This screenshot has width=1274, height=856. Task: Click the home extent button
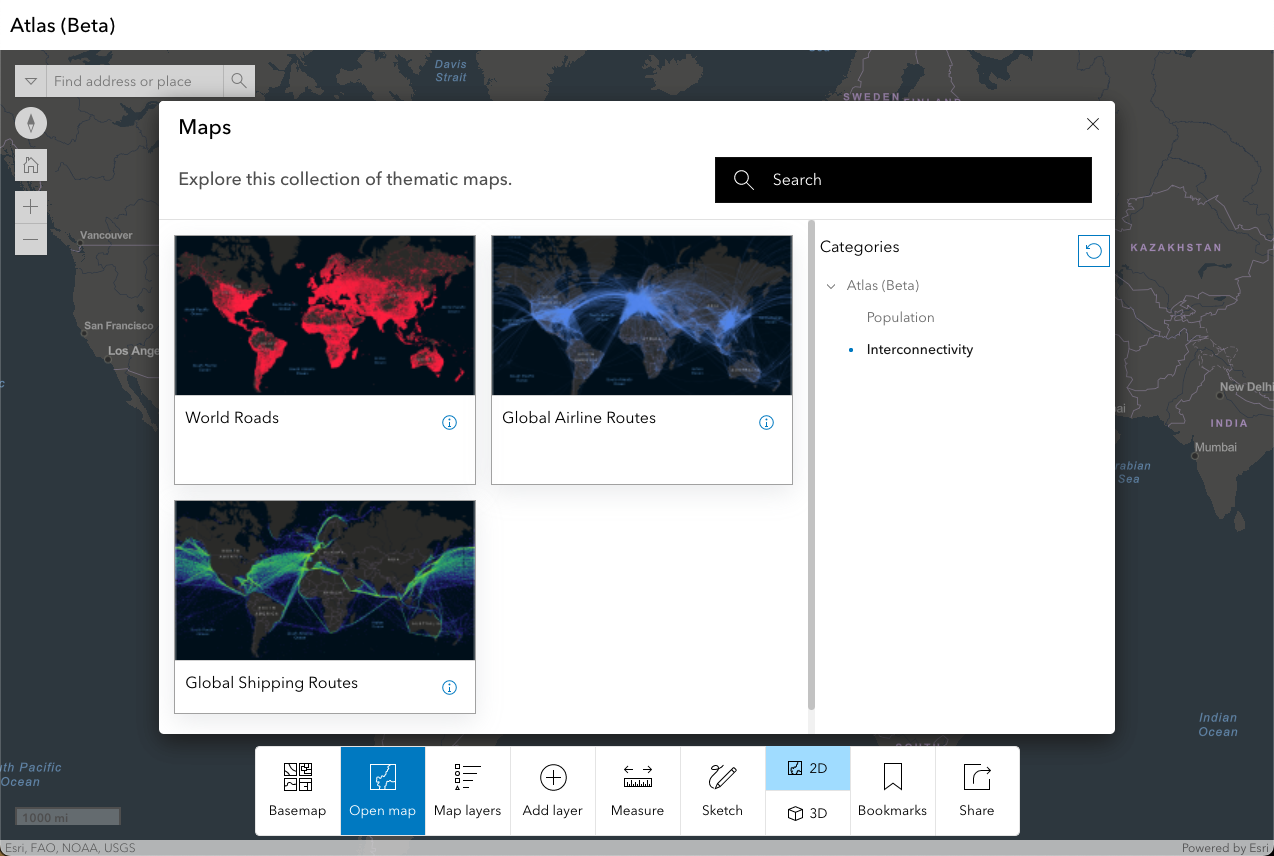31,164
